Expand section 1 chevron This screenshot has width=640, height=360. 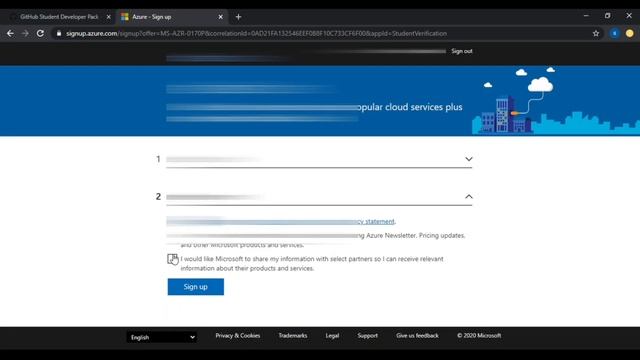pos(469,159)
